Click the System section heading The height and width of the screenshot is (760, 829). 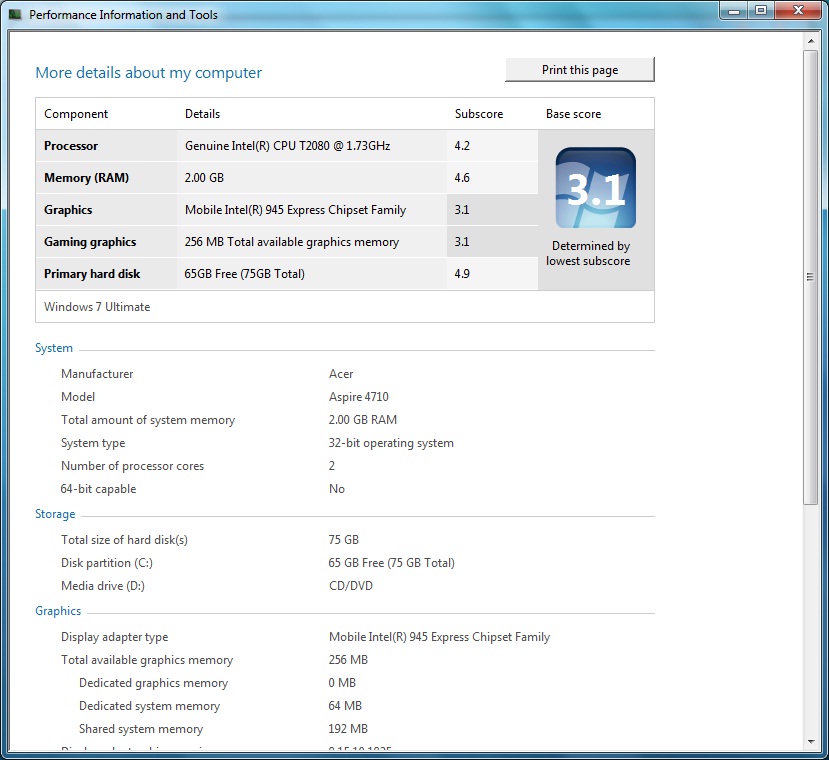tap(54, 348)
